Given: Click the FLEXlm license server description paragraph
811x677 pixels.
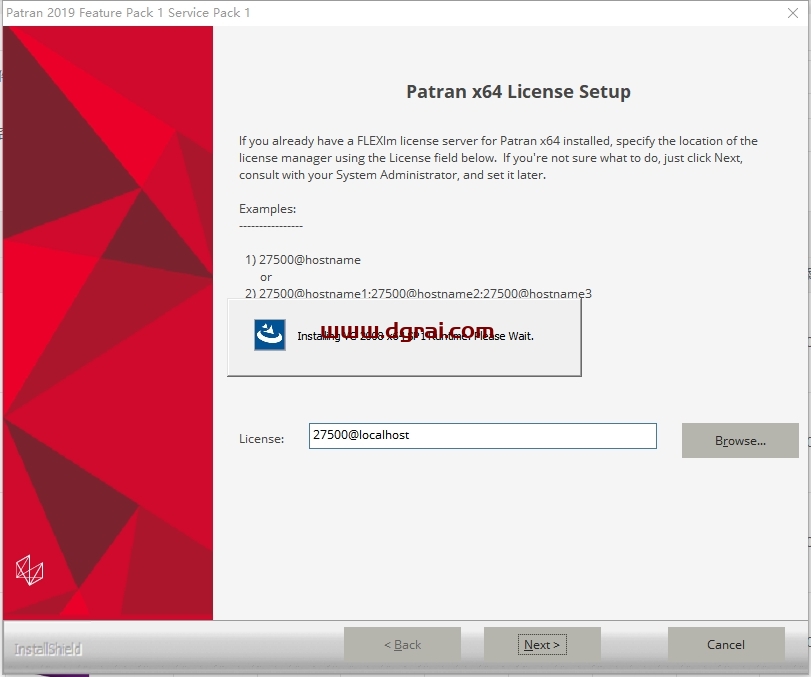Looking at the screenshot, I should [x=498, y=158].
